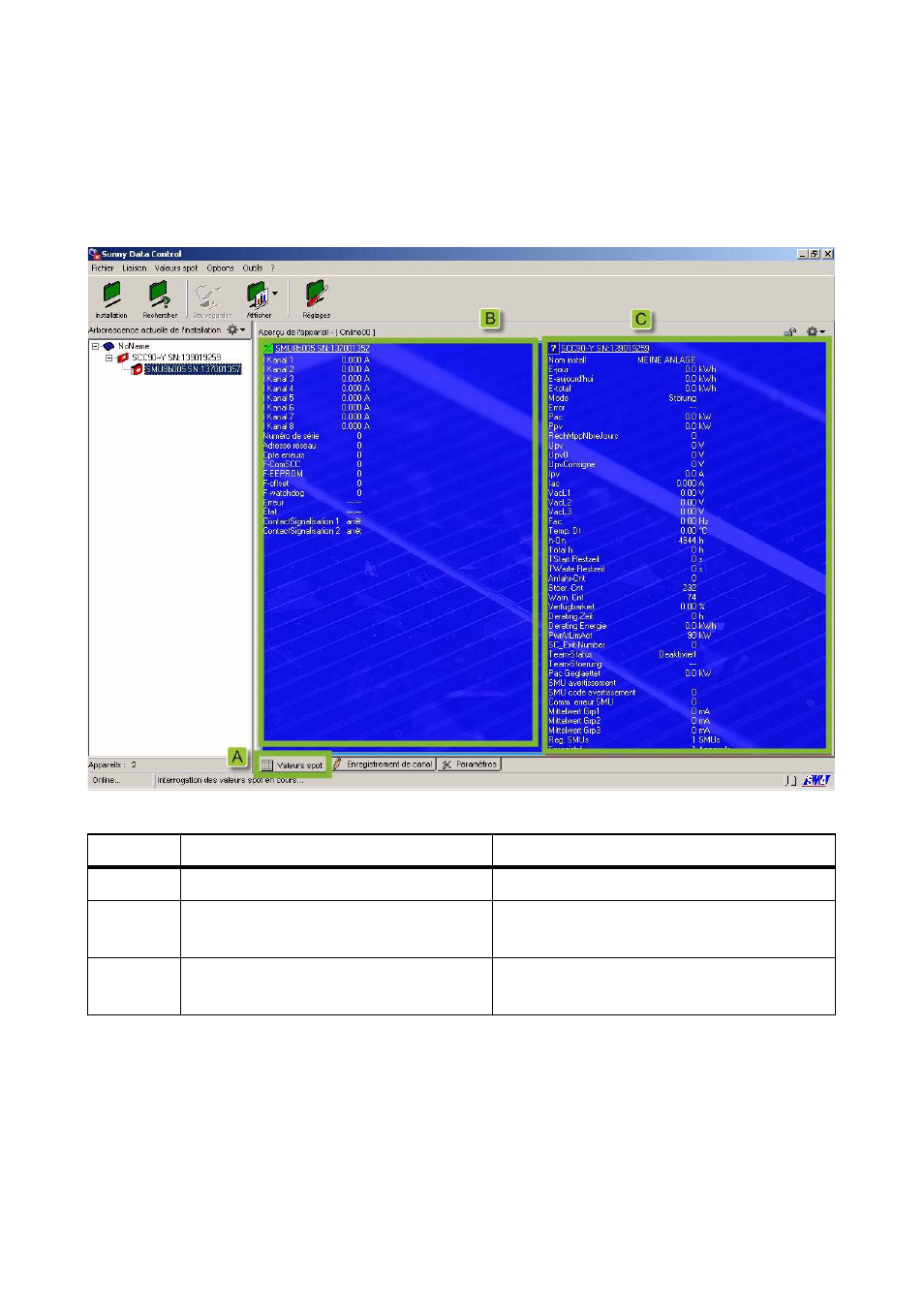Click the red SMU8b005 device icon in tree
This screenshot has width=924, height=1309.
coord(137,369)
